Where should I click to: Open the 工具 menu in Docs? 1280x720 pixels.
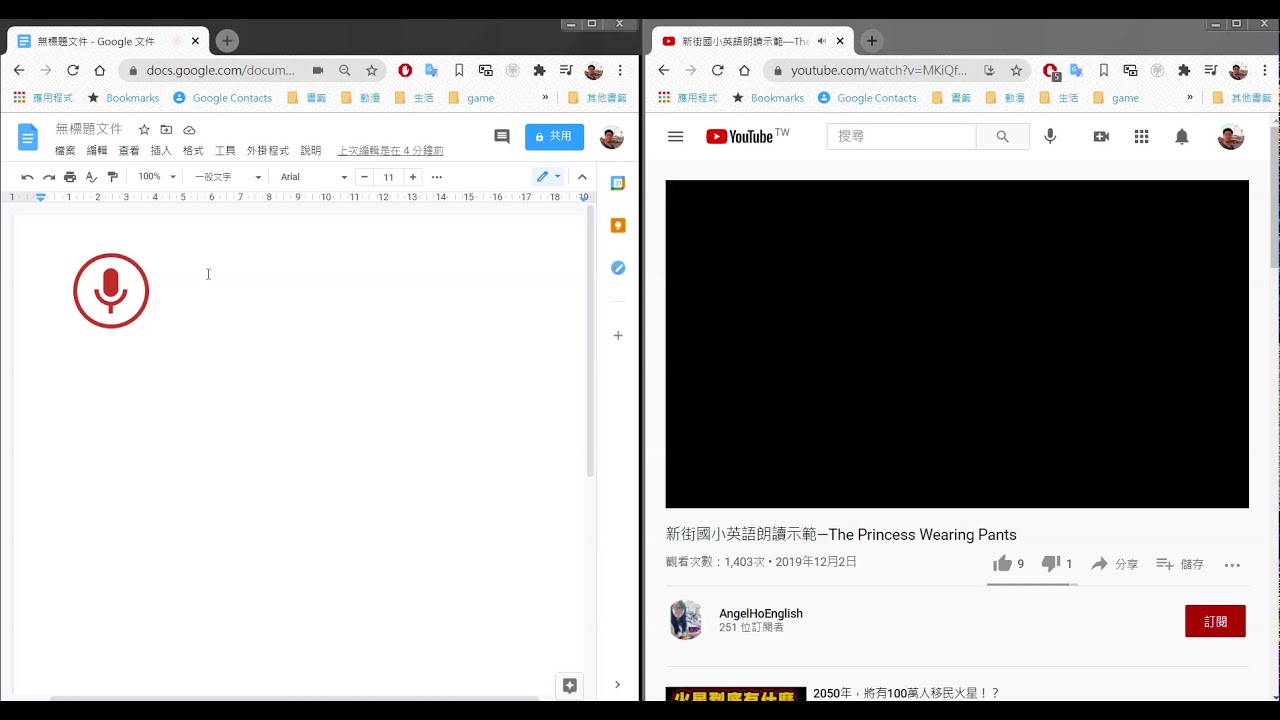(225, 151)
